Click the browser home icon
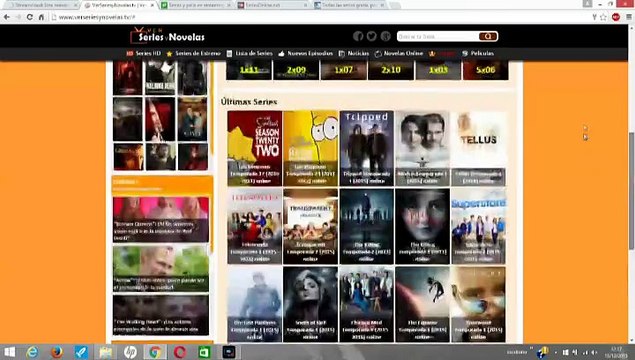This screenshot has width=635, height=360. (41, 17)
